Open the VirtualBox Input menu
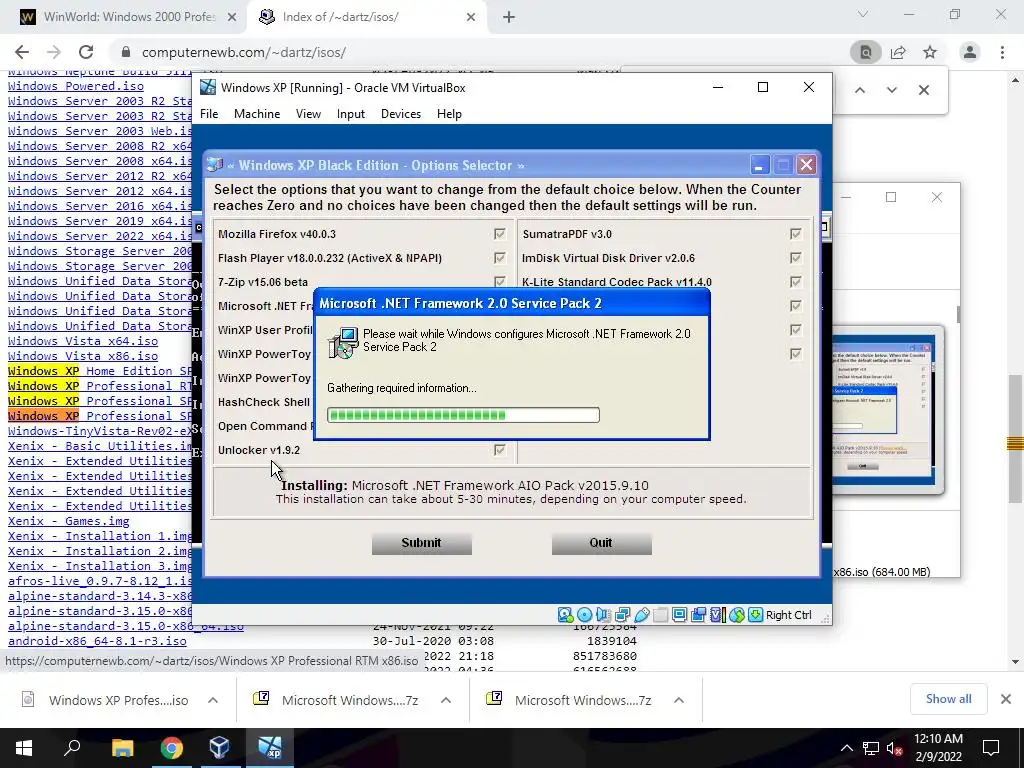 click(x=351, y=114)
